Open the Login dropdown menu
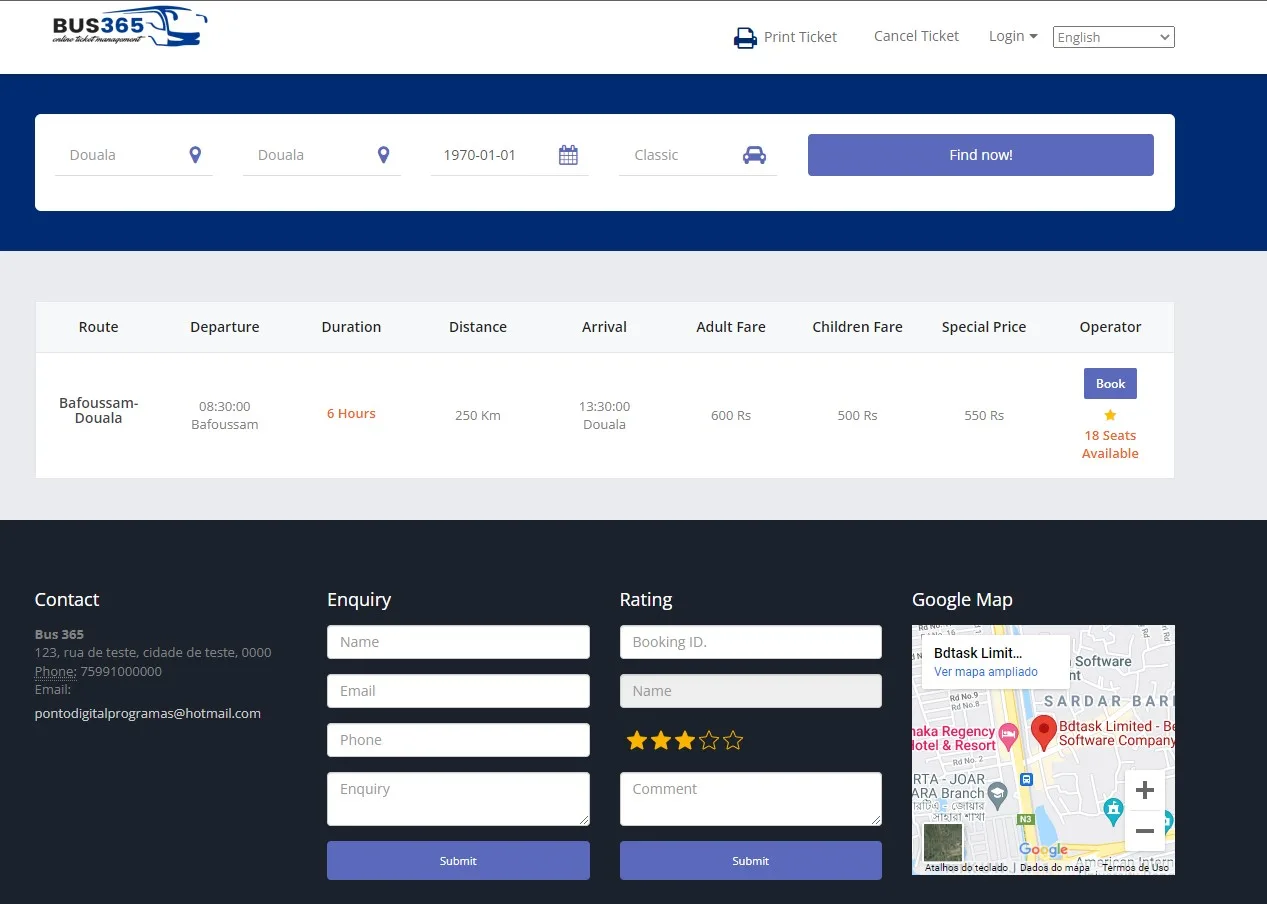 pos(1013,36)
